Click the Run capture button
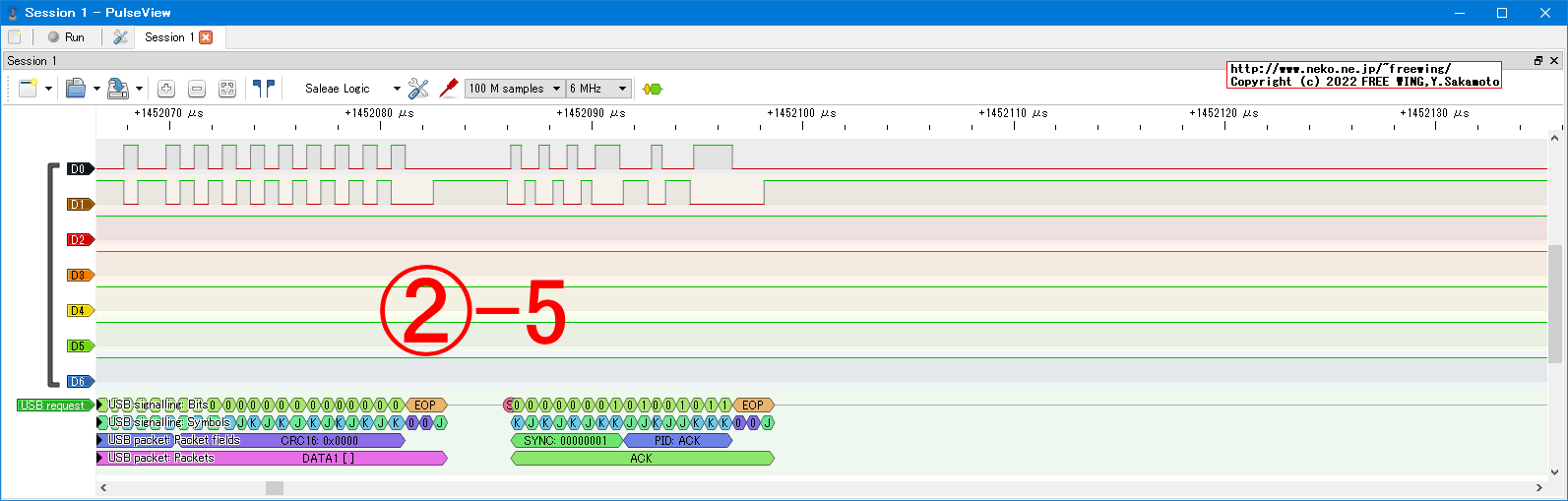The width and height of the screenshot is (1568, 501). (66, 37)
